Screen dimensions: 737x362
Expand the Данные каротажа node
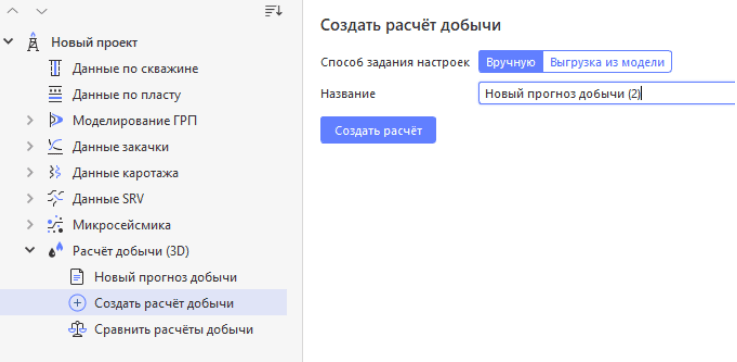tap(30, 173)
